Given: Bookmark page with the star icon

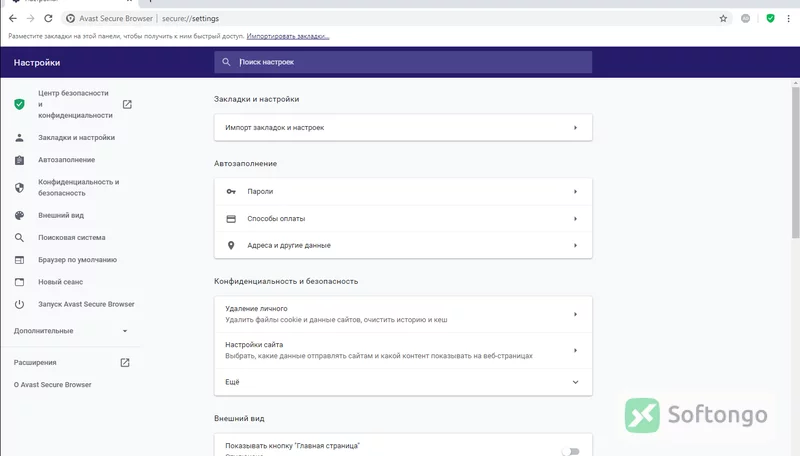Looking at the screenshot, I should tap(723, 18).
